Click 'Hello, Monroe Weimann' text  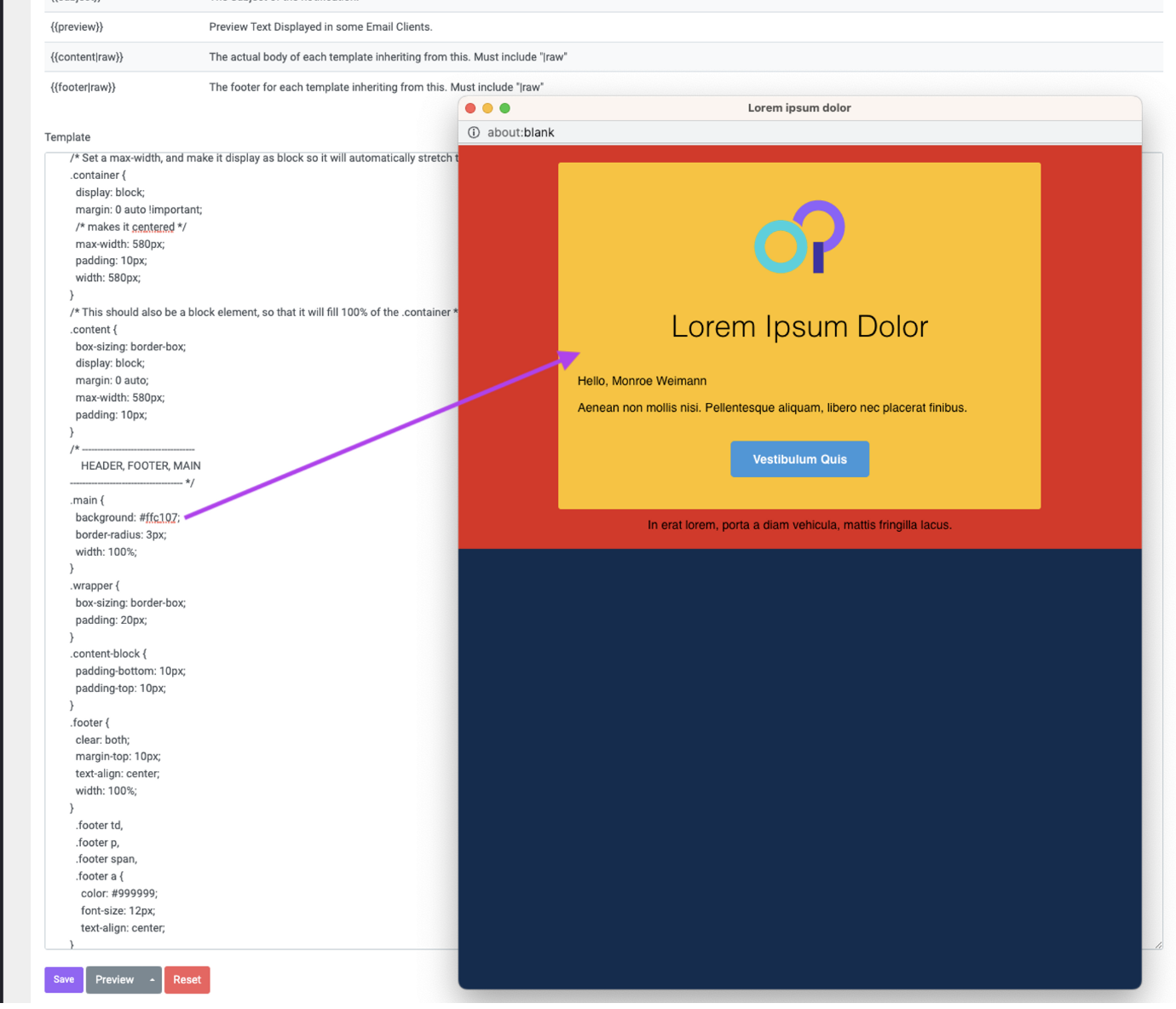click(x=642, y=381)
